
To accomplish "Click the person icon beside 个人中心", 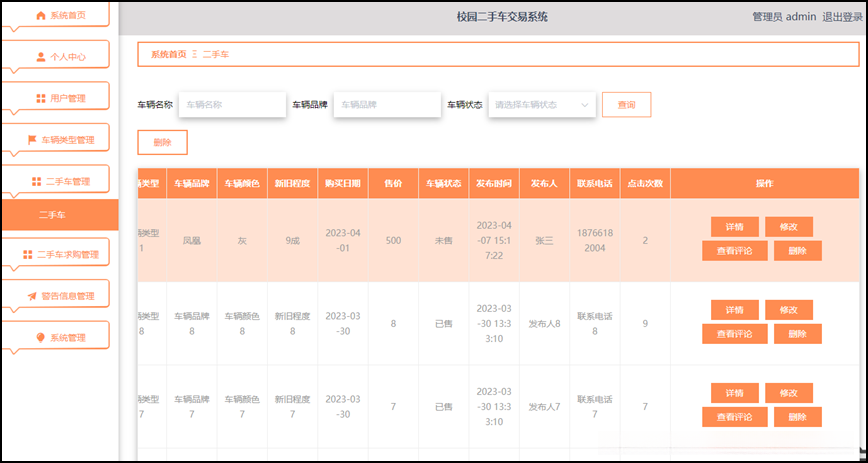I will pyautogui.click(x=41, y=56).
